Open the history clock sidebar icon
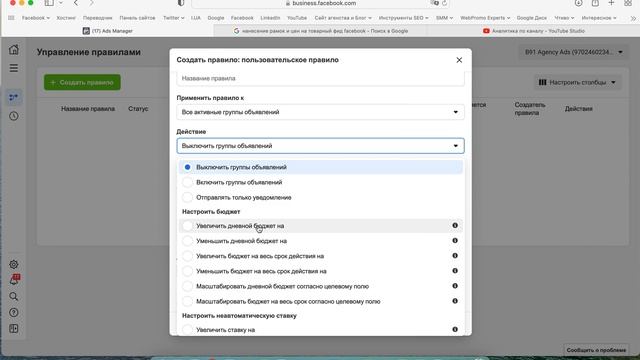This screenshot has height=360, width=640. tap(14, 116)
